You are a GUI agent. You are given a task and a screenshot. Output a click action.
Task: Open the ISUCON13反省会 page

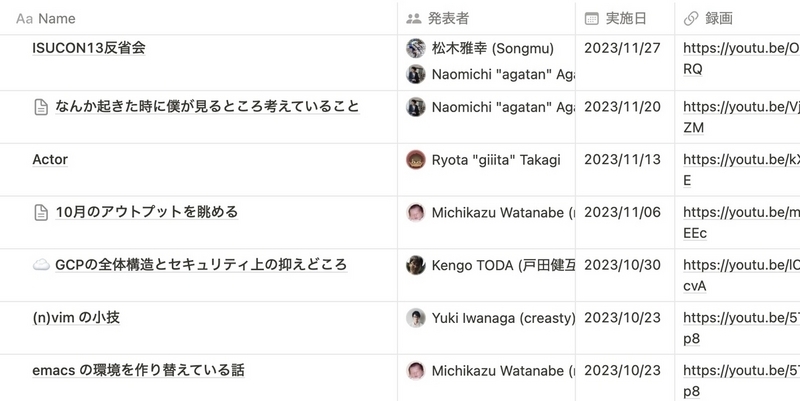click(89, 48)
